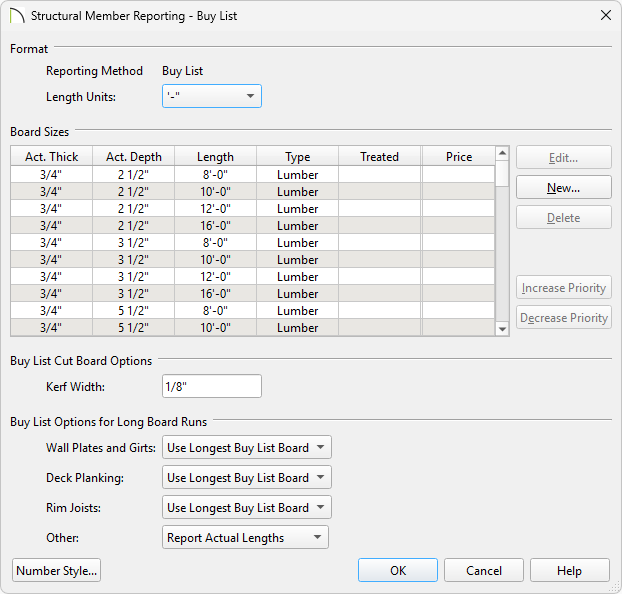Confirm with the OK button
Viewport: 622px width, 594px height.
click(398, 571)
